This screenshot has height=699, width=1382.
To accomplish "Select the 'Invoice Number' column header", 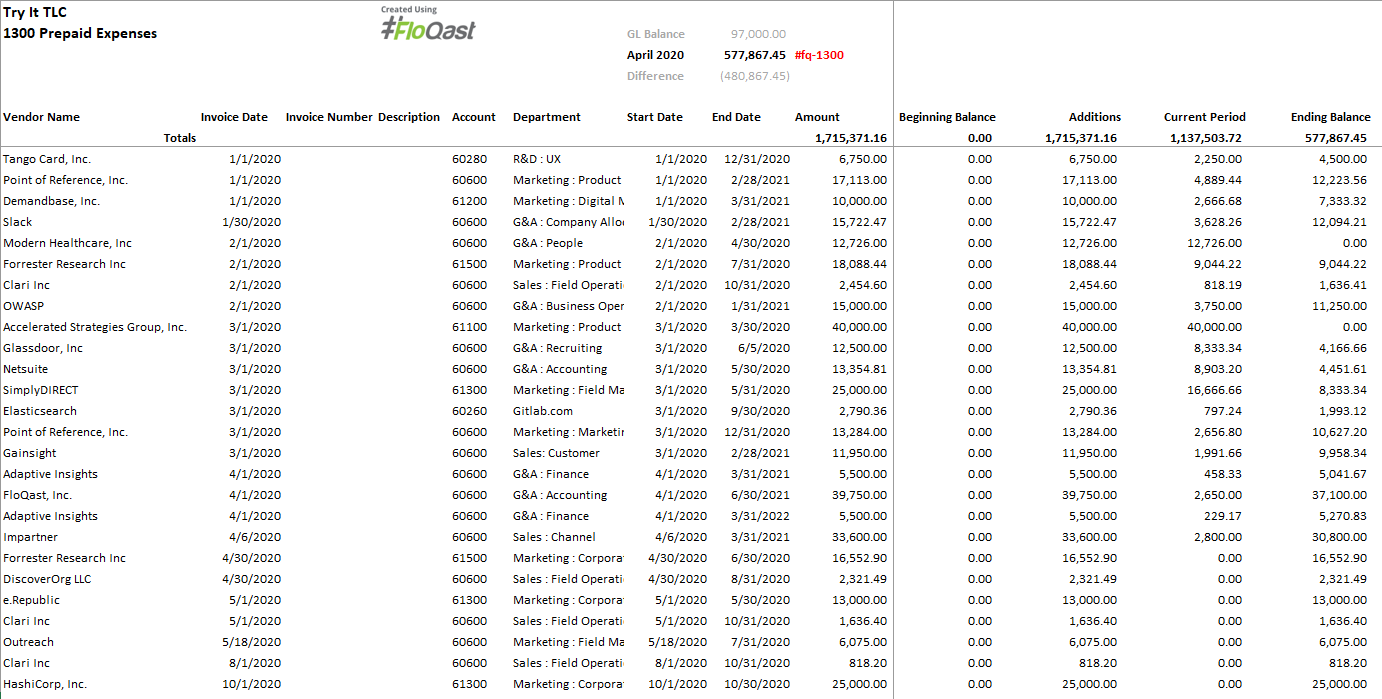I will [329, 117].
